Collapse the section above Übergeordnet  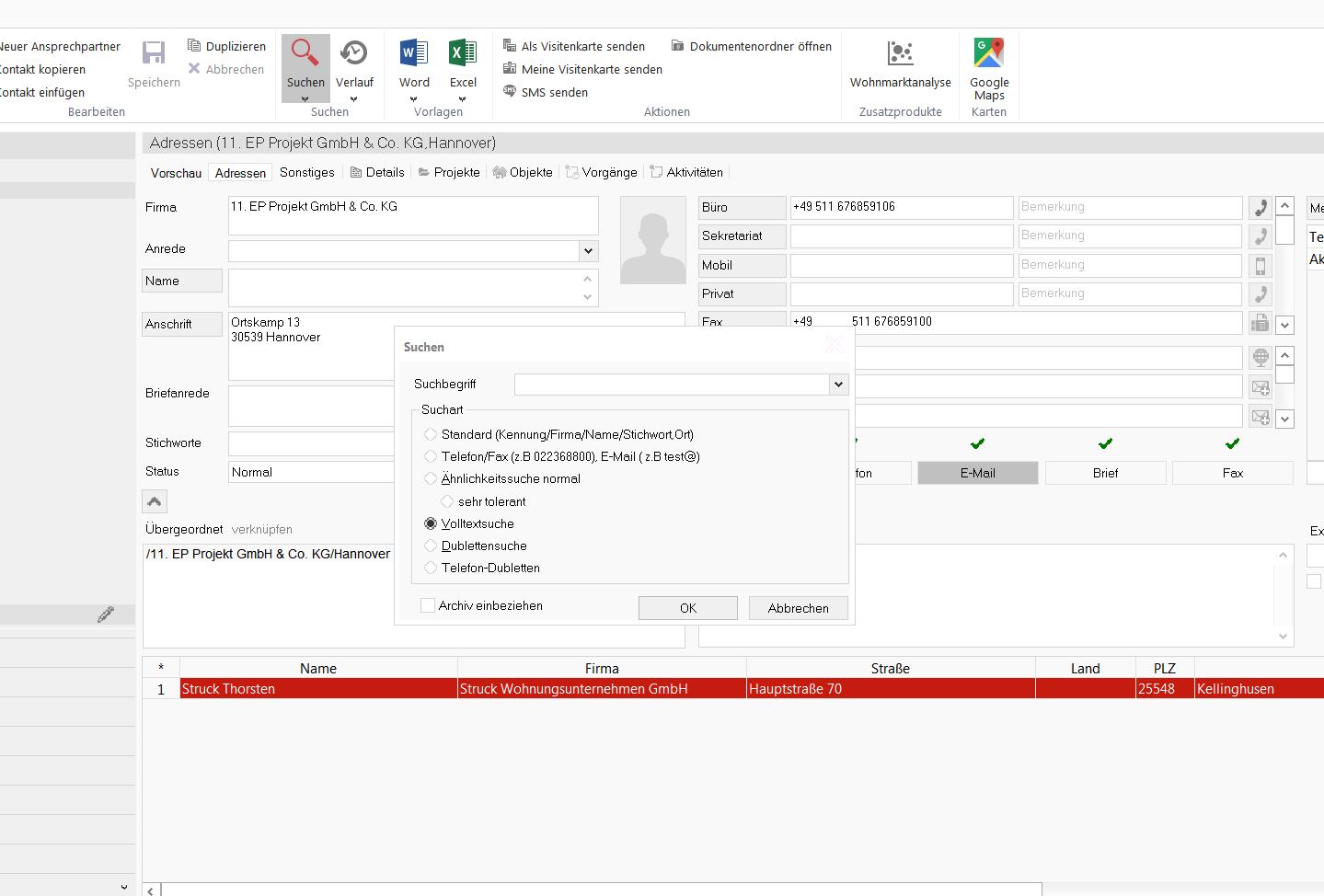pos(155,501)
